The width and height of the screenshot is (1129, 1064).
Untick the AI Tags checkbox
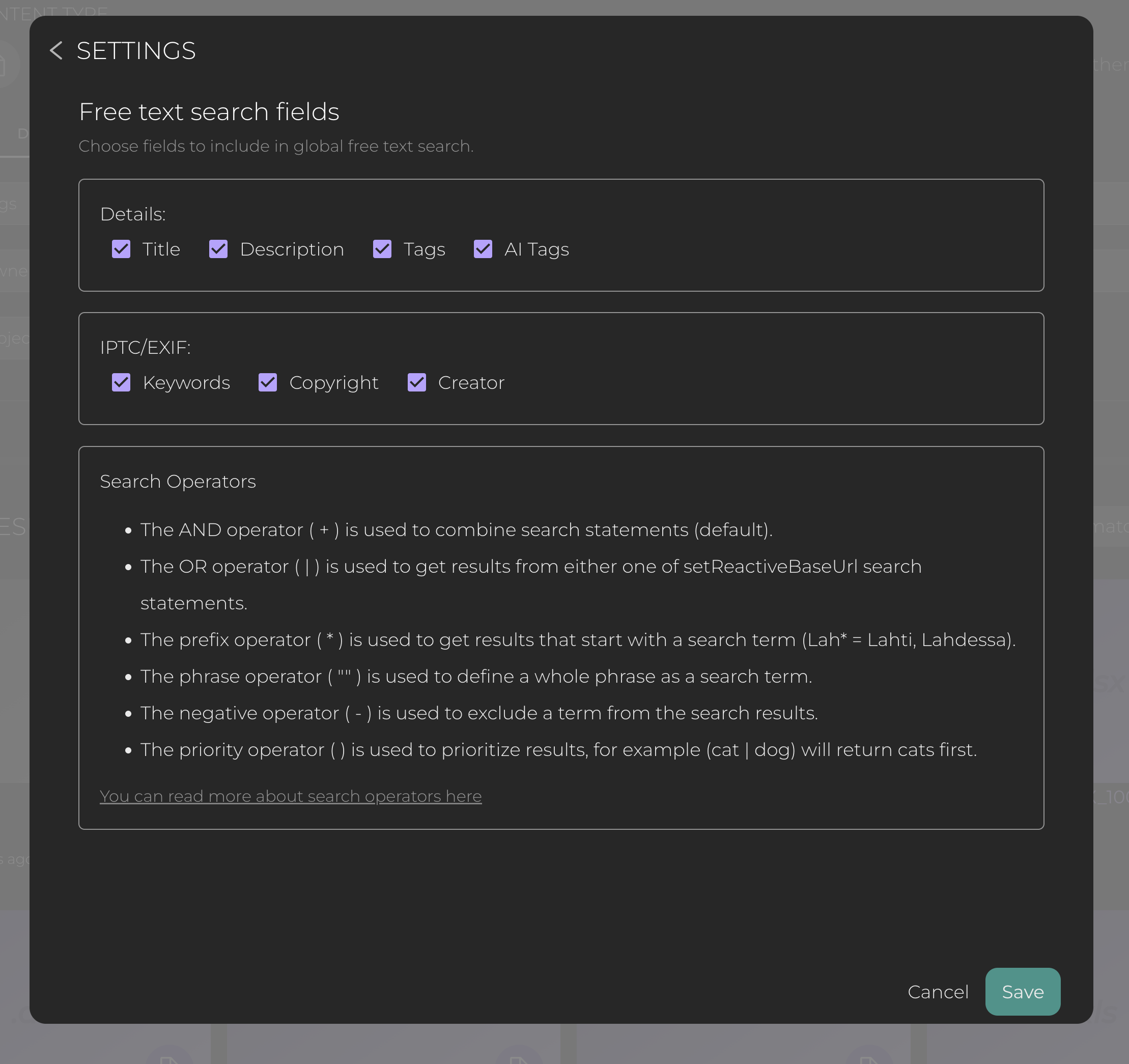click(x=483, y=249)
